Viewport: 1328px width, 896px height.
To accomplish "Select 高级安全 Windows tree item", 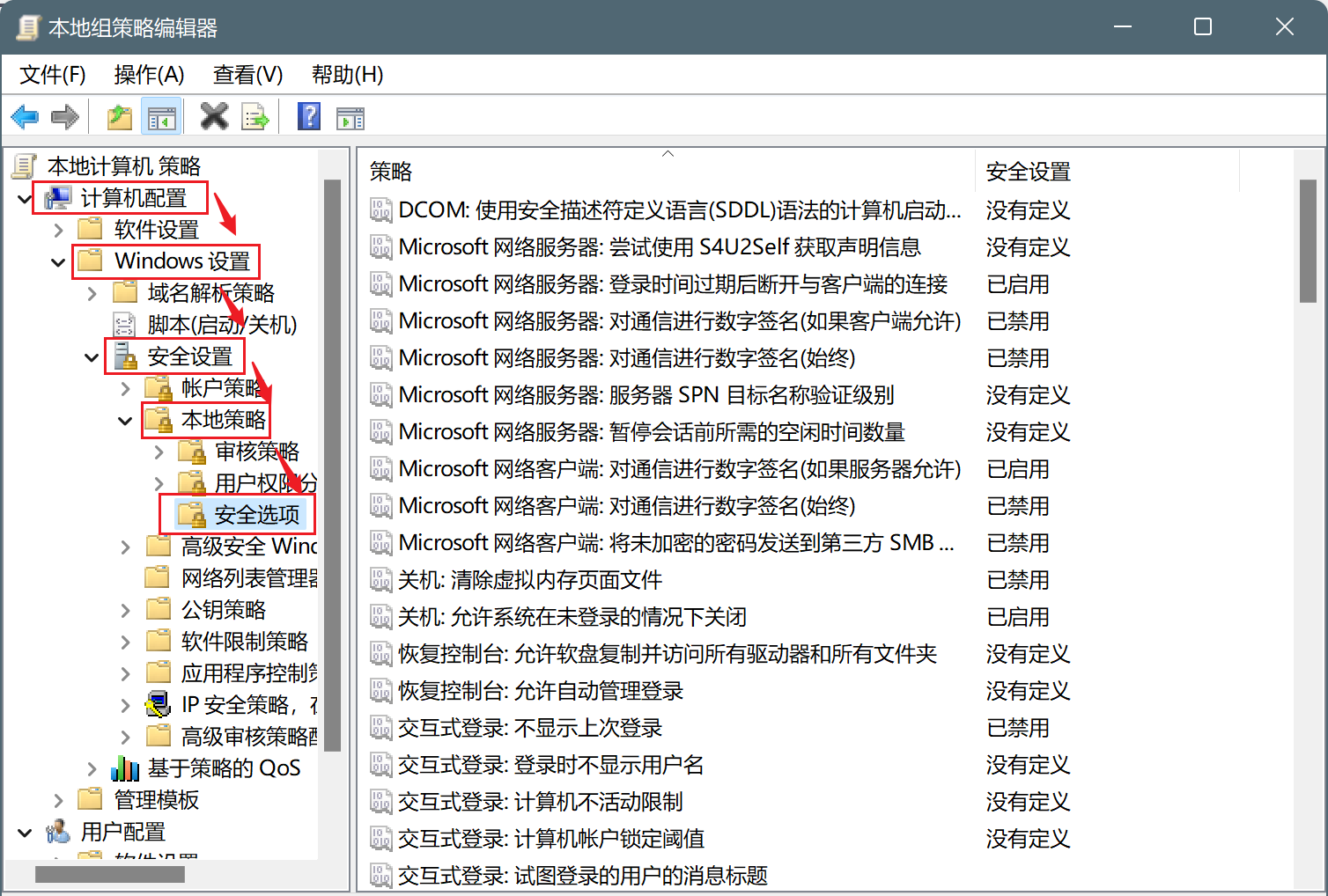I will (249, 547).
